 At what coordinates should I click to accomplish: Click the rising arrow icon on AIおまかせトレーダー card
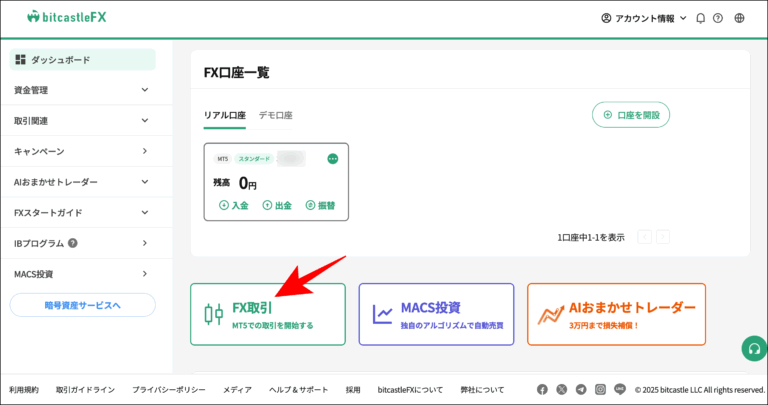point(551,314)
